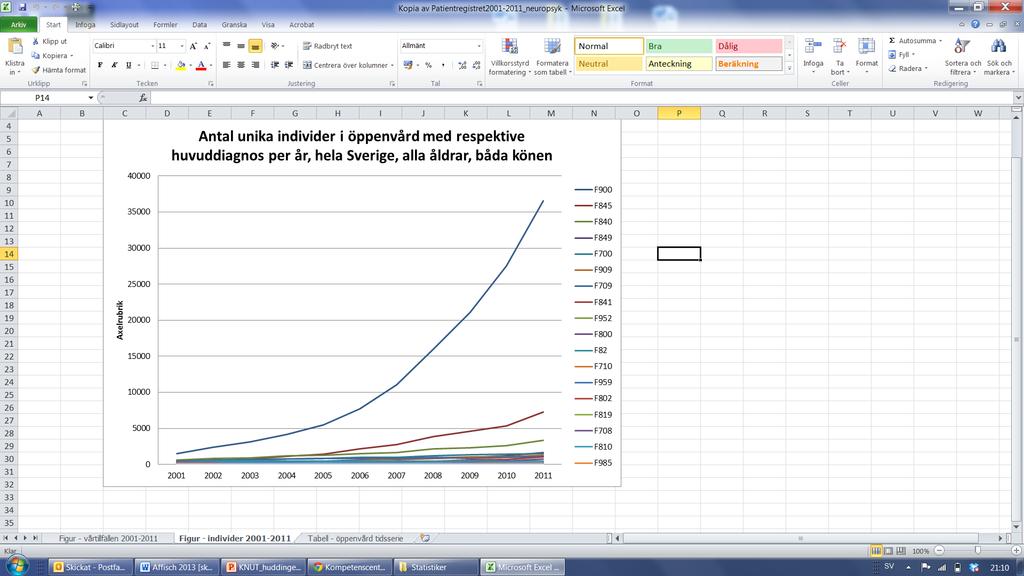Click the insert function fx icon
The width and height of the screenshot is (1024, 576).
pyautogui.click(x=143, y=97)
